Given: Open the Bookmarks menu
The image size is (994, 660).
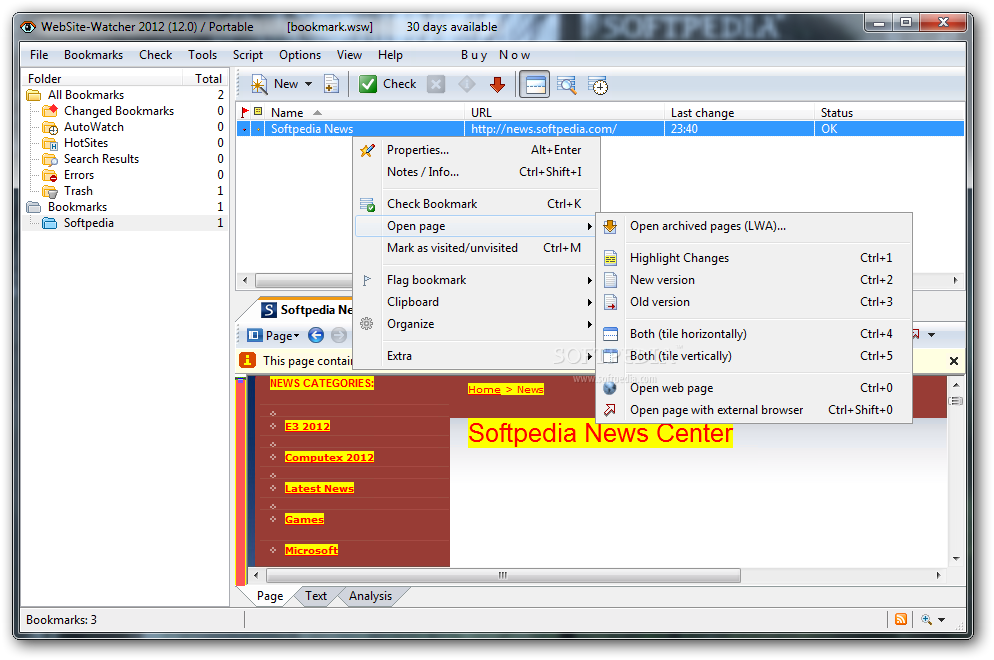Looking at the screenshot, I should point(93,55).
